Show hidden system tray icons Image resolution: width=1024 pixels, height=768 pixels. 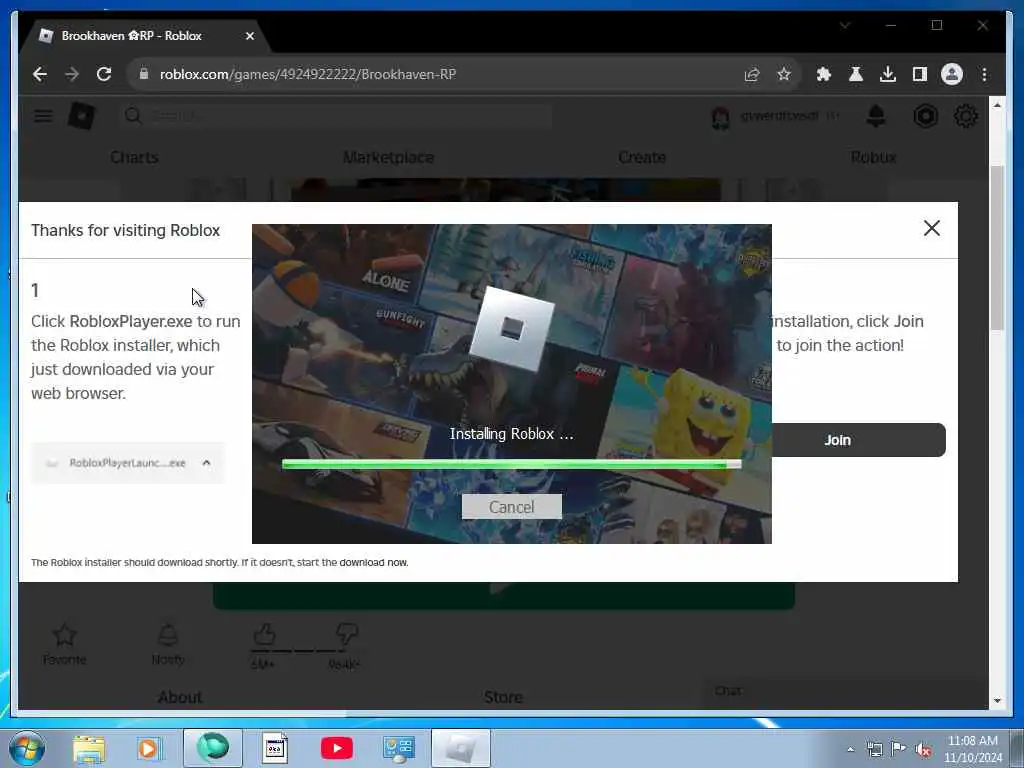[850, 749]
